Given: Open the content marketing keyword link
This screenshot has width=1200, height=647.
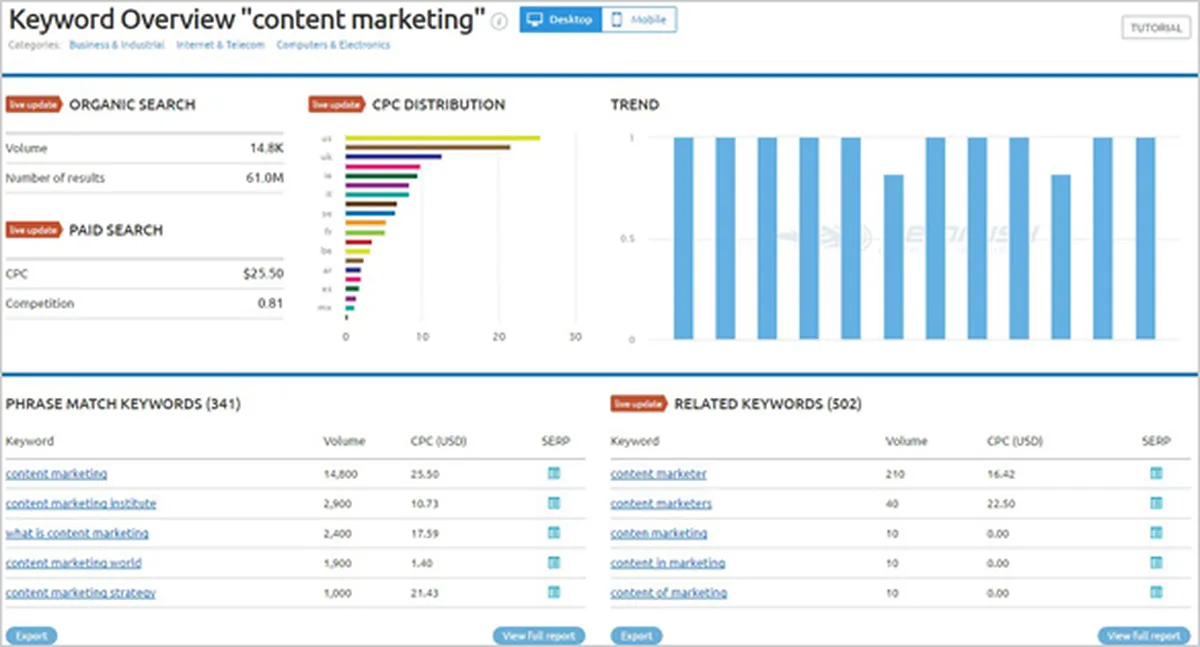Looking at the screenshot, I should (x=56, y=474).
